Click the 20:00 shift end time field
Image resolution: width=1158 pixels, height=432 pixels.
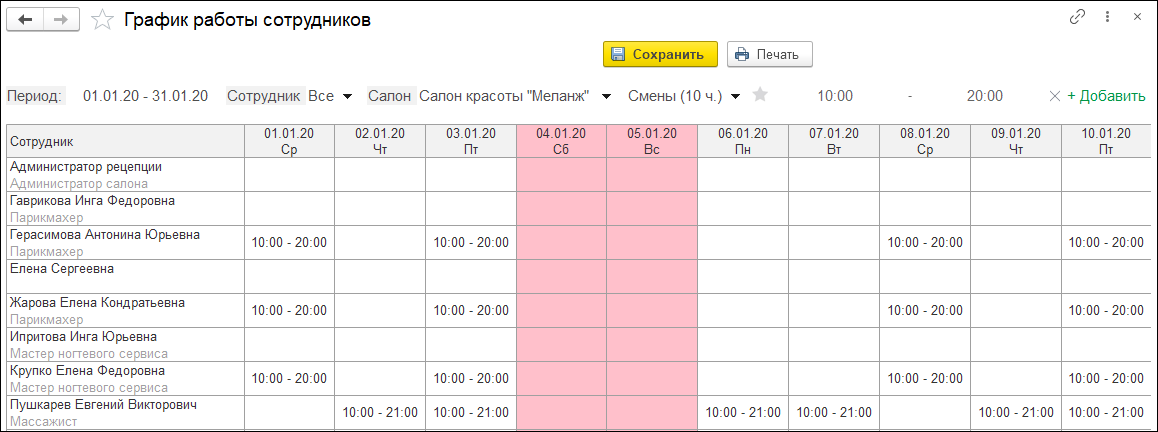(984, 96)
